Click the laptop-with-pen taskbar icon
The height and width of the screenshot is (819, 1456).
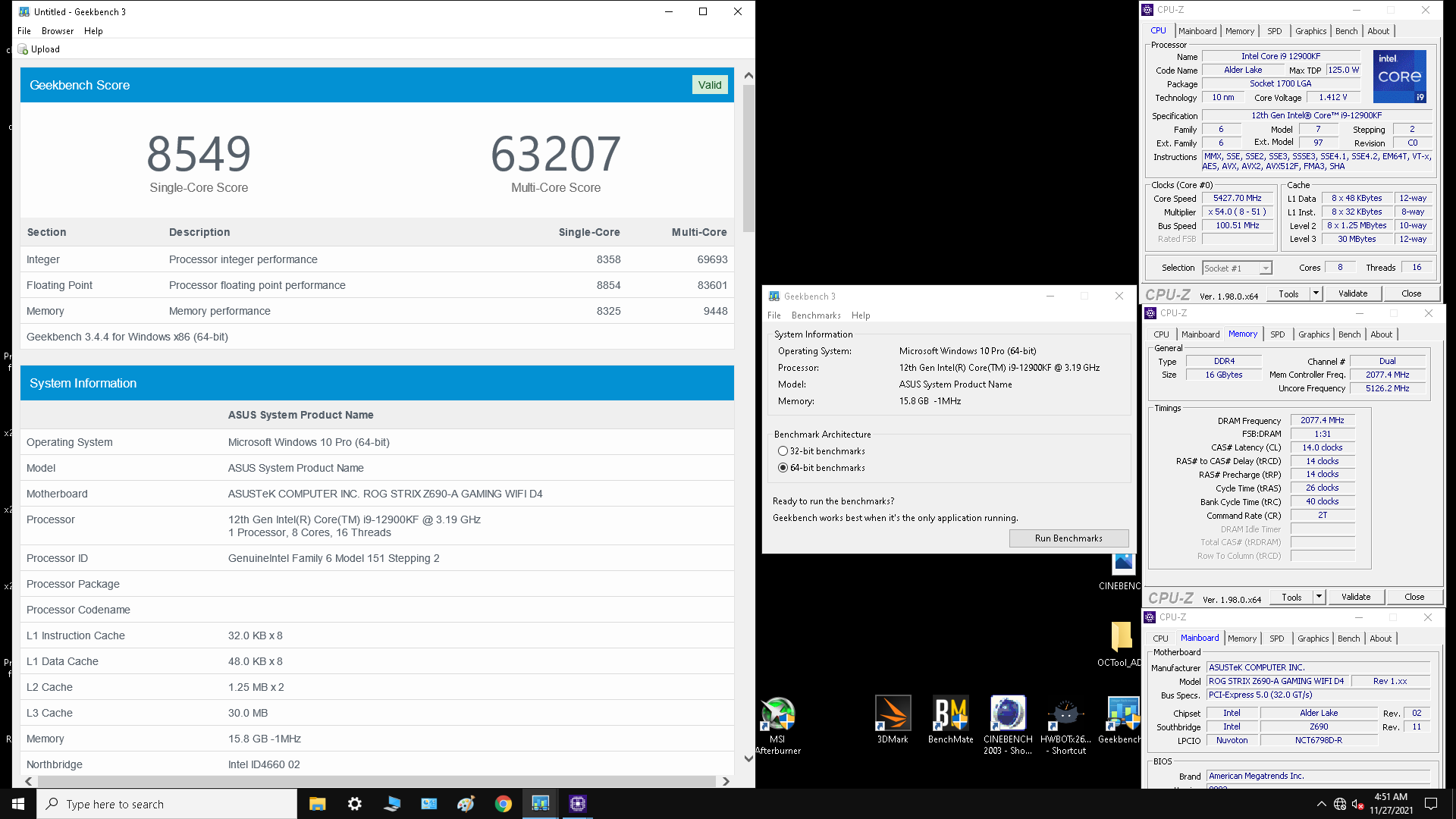coord(391,804)
